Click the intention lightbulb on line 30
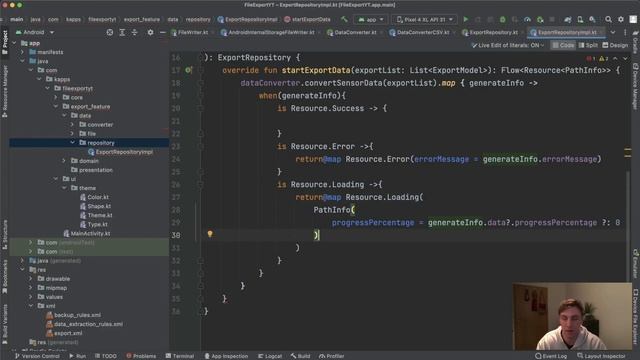 coord(210,234)
